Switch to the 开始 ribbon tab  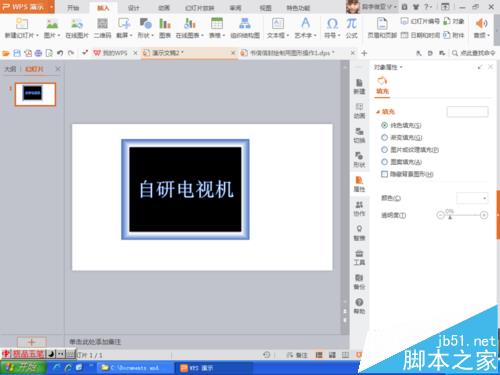(73, 8)
